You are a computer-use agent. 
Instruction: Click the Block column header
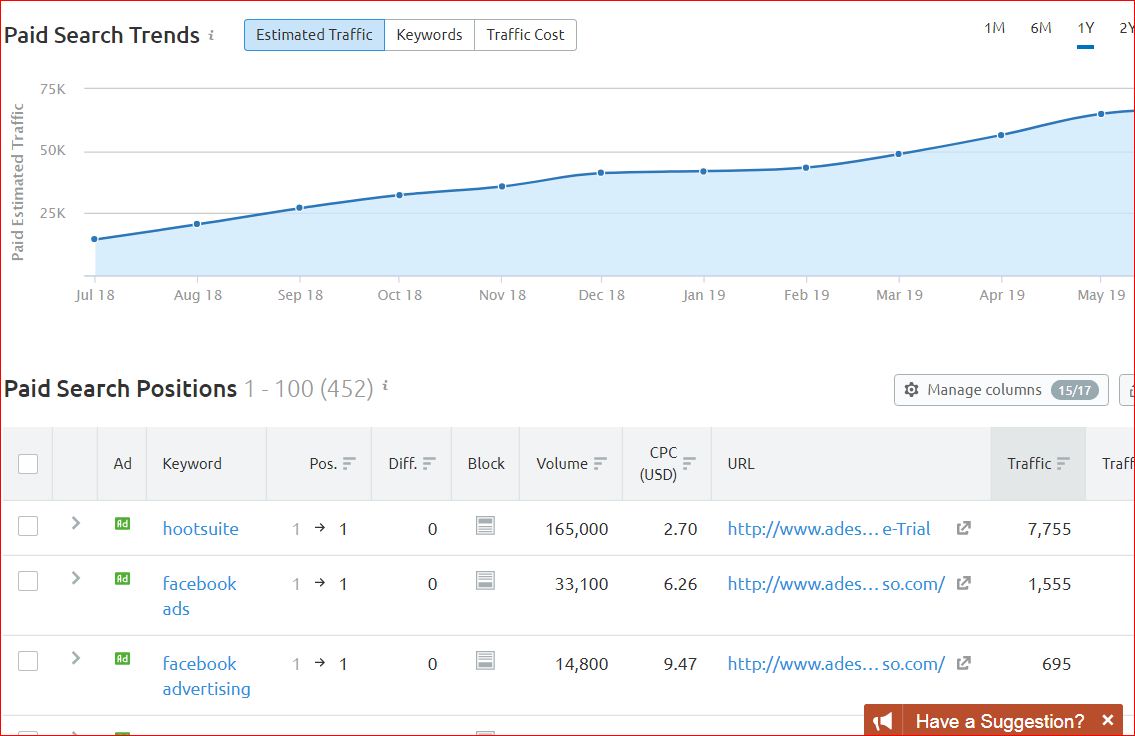486,464
